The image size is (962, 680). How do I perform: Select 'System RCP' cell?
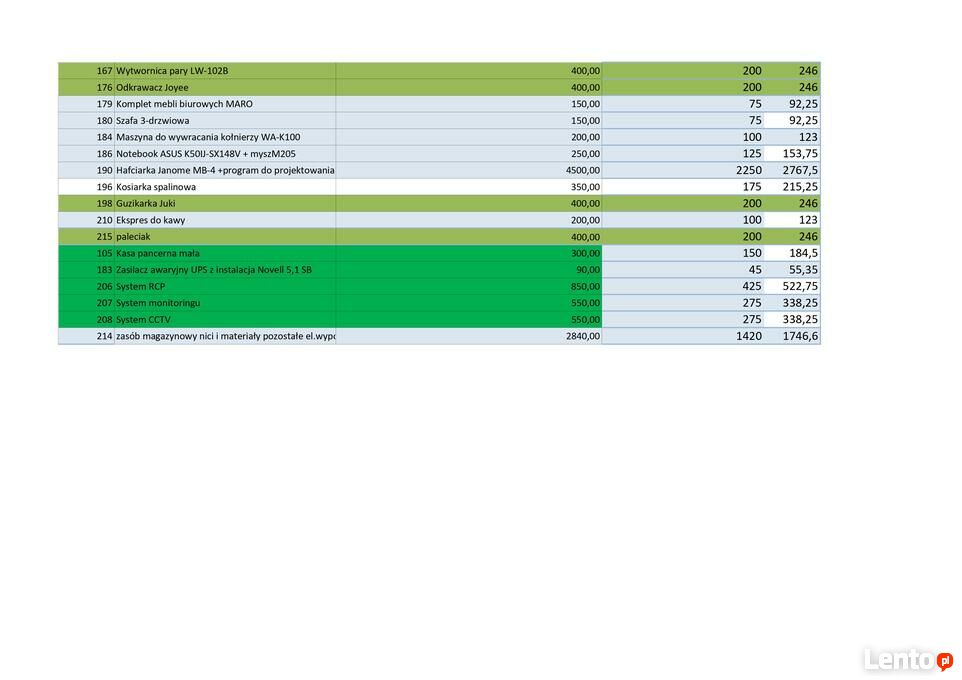click(225, 286)
